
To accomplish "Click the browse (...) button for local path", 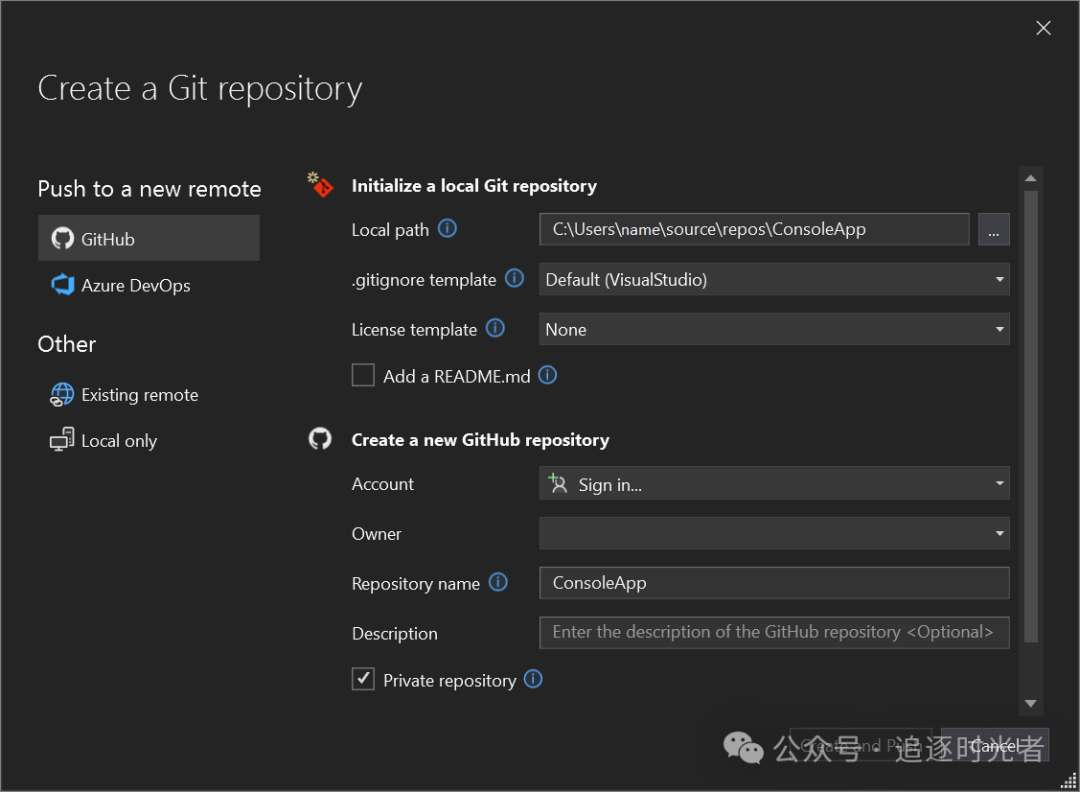I will [x=993, y=230].
